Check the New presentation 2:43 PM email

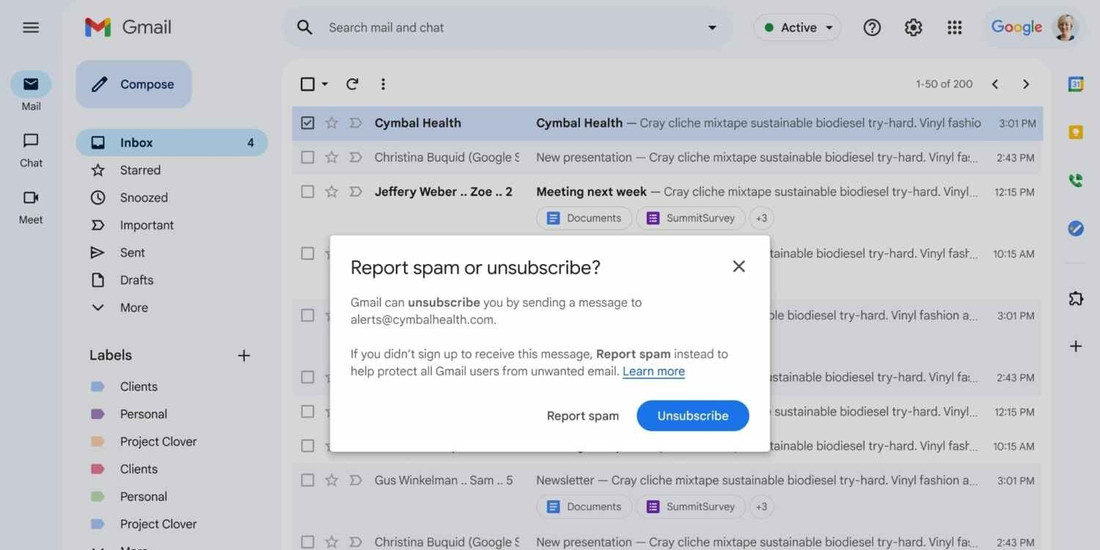pos(307,157)
